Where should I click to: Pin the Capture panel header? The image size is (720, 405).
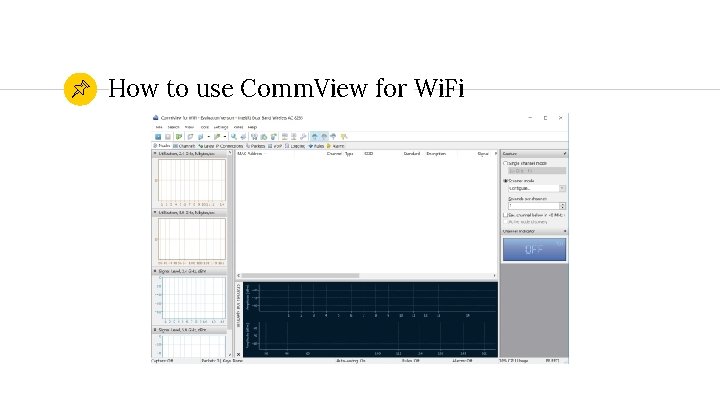coord(564,153)
